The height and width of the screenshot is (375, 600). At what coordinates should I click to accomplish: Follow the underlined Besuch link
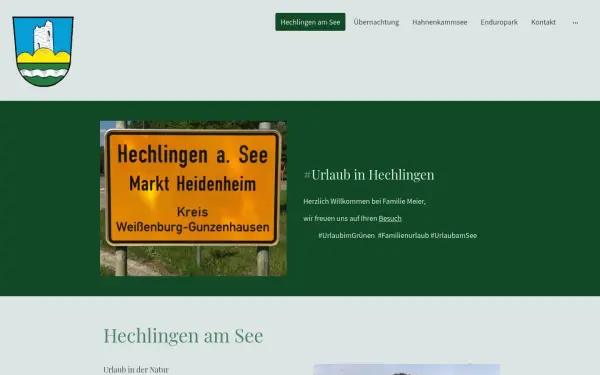coord(390,218)
